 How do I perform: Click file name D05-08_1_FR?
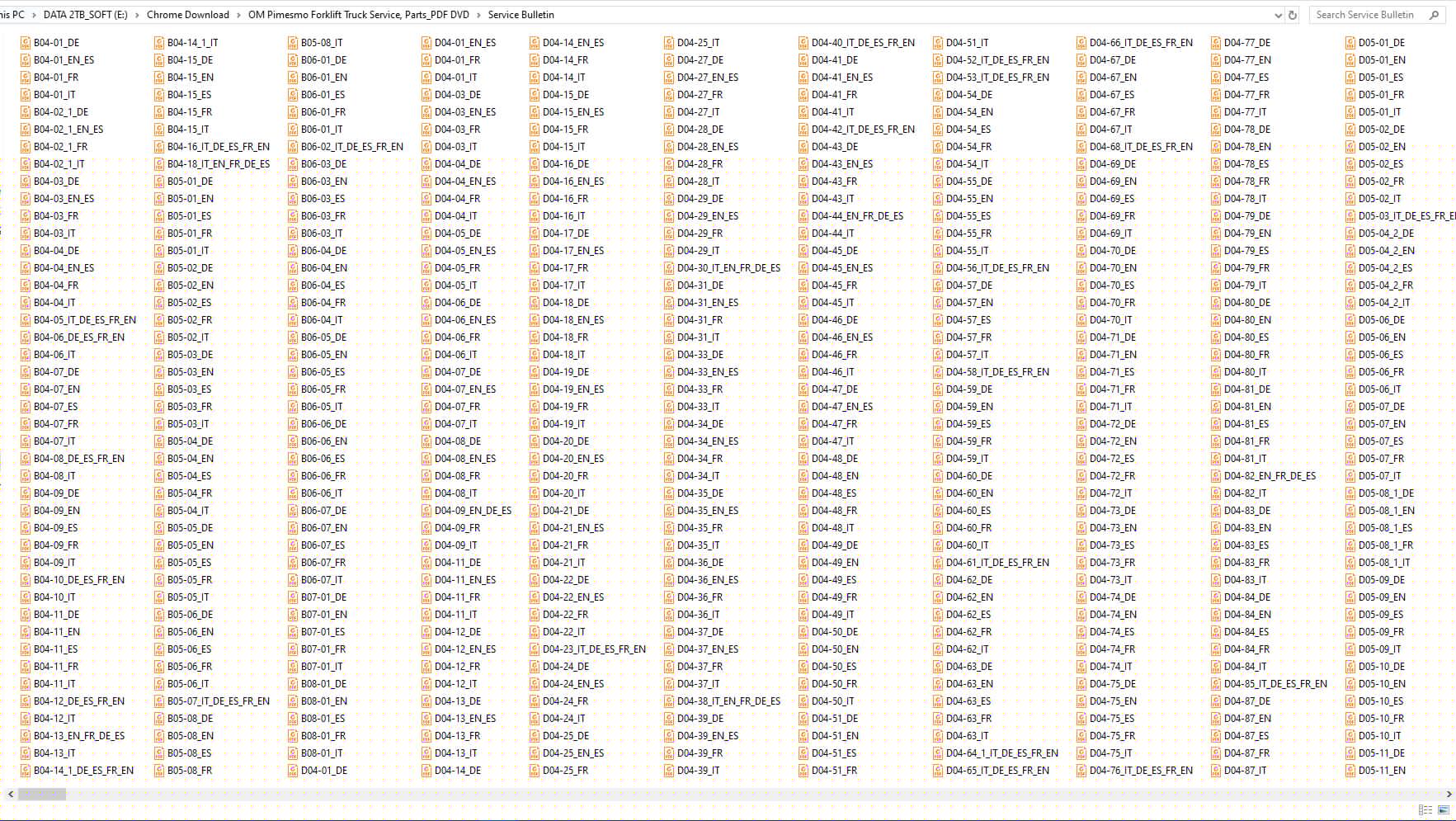(1386, 545)
